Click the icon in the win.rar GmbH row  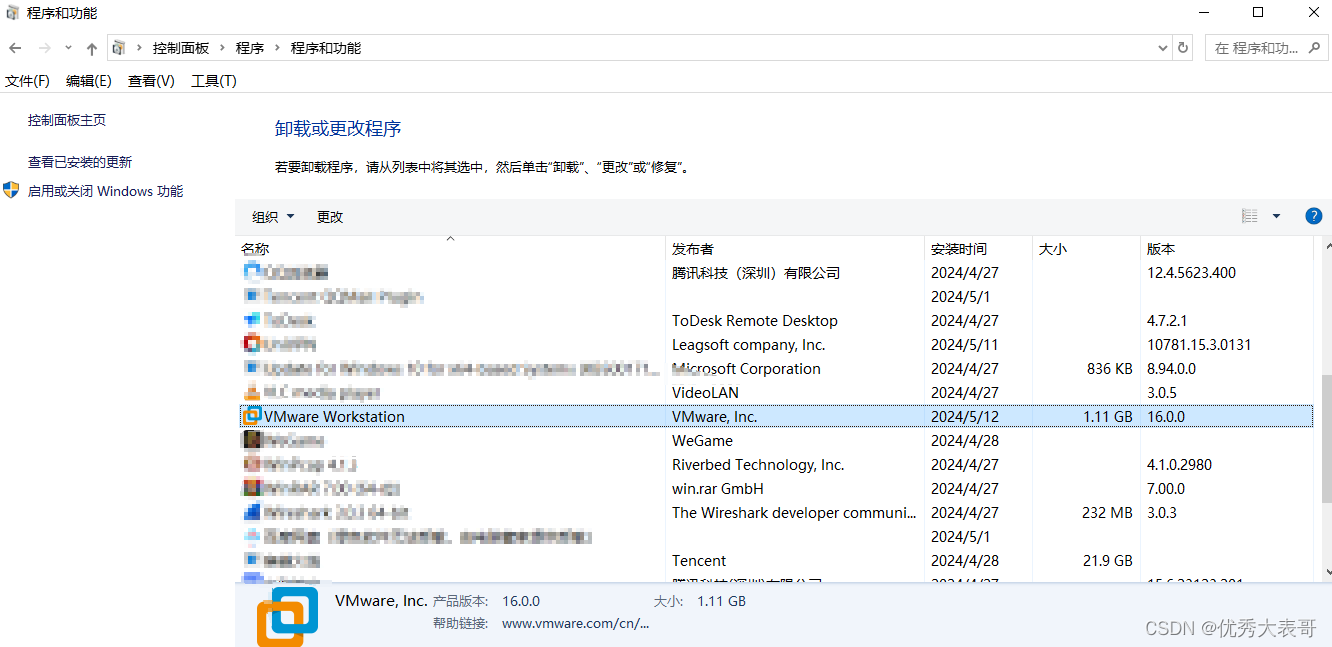tap(252, 488)
